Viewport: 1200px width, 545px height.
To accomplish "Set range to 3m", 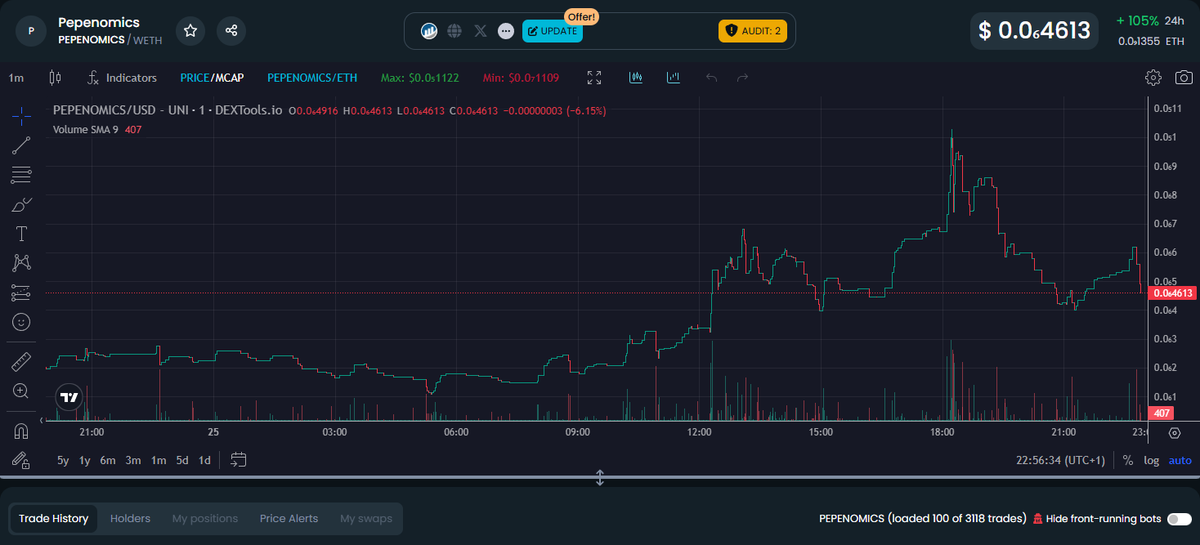I will pyautogui.click(x=133, y=461).
